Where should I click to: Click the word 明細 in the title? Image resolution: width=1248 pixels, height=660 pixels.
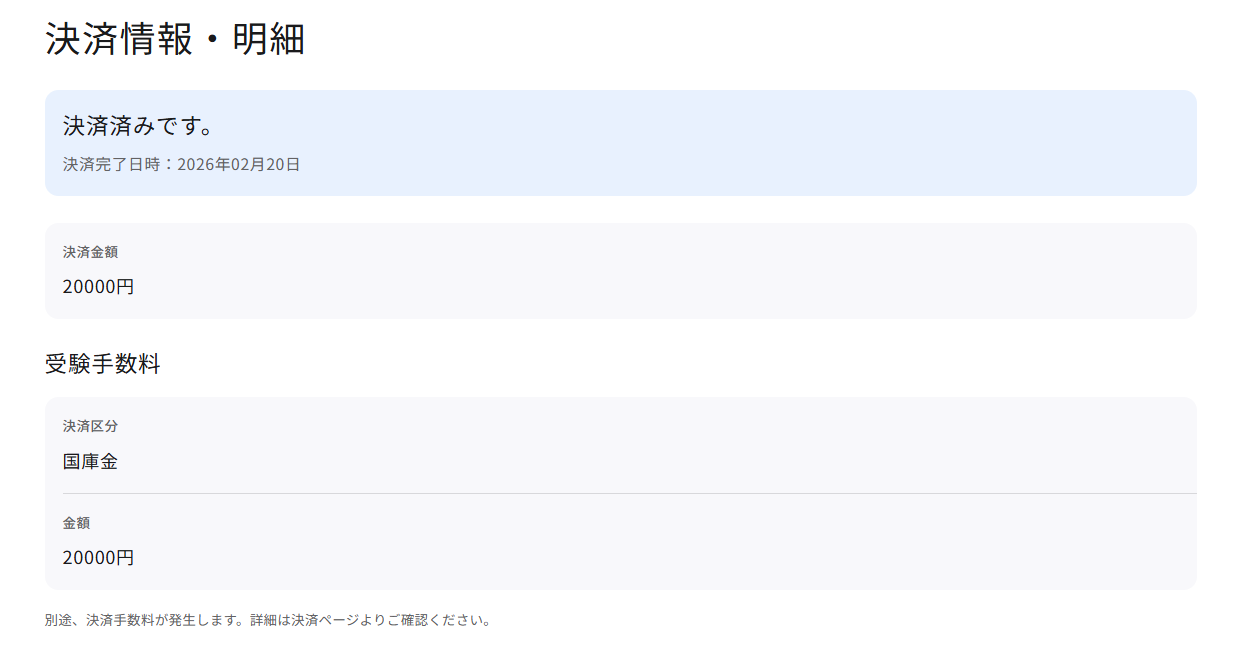[x=269, y=40]
